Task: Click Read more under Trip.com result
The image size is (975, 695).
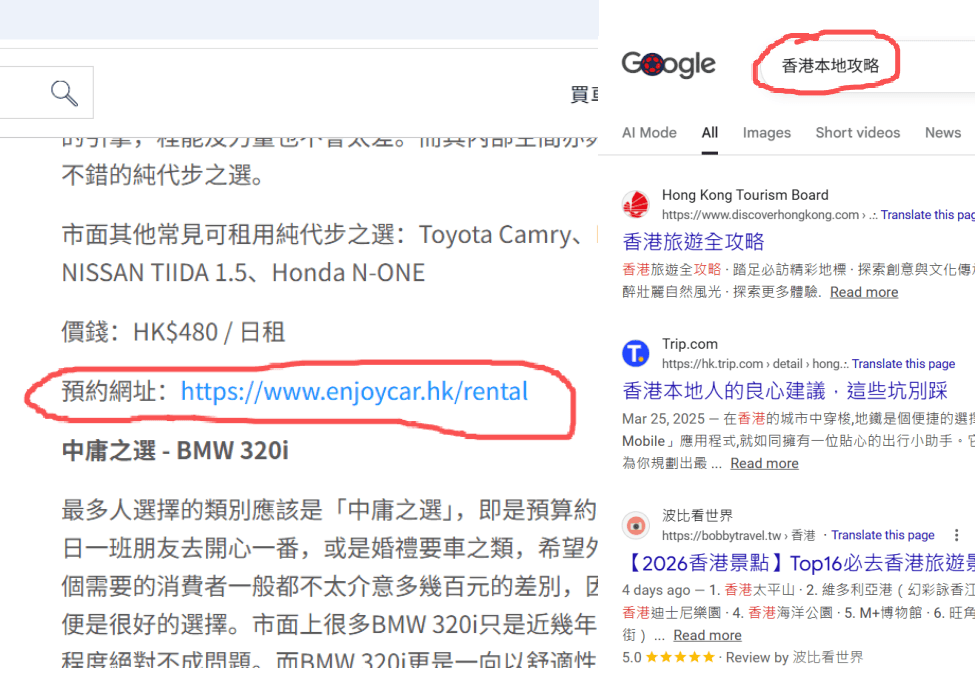Action: [x=764, y=463]
